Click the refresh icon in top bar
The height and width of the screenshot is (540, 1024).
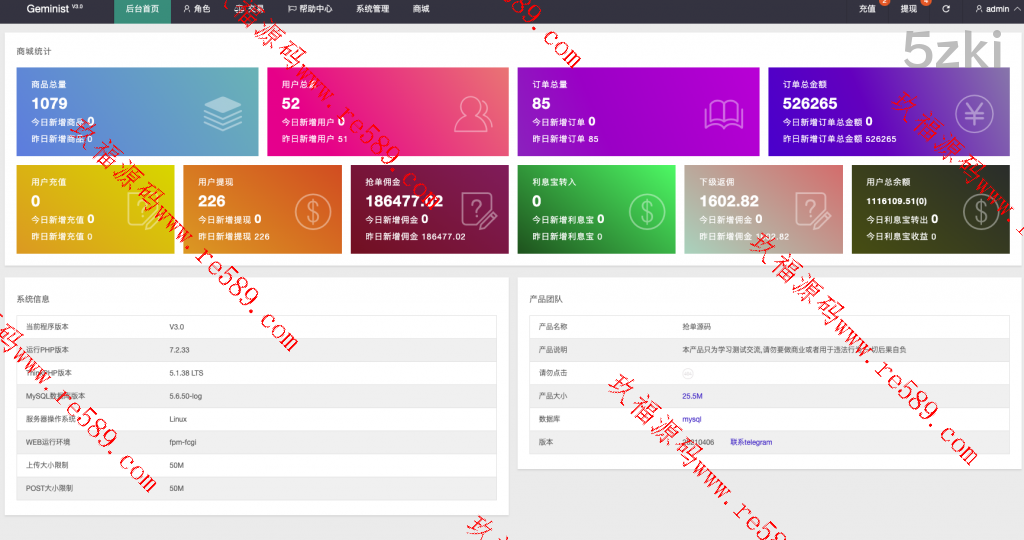point(946,9)
